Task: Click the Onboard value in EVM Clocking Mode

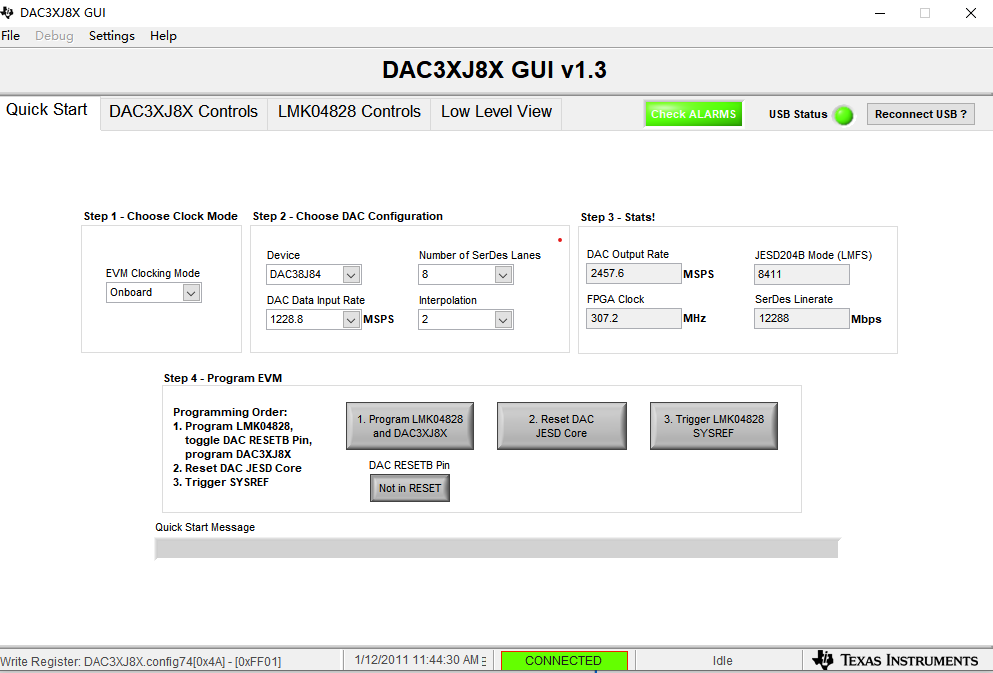Action: 144,292
